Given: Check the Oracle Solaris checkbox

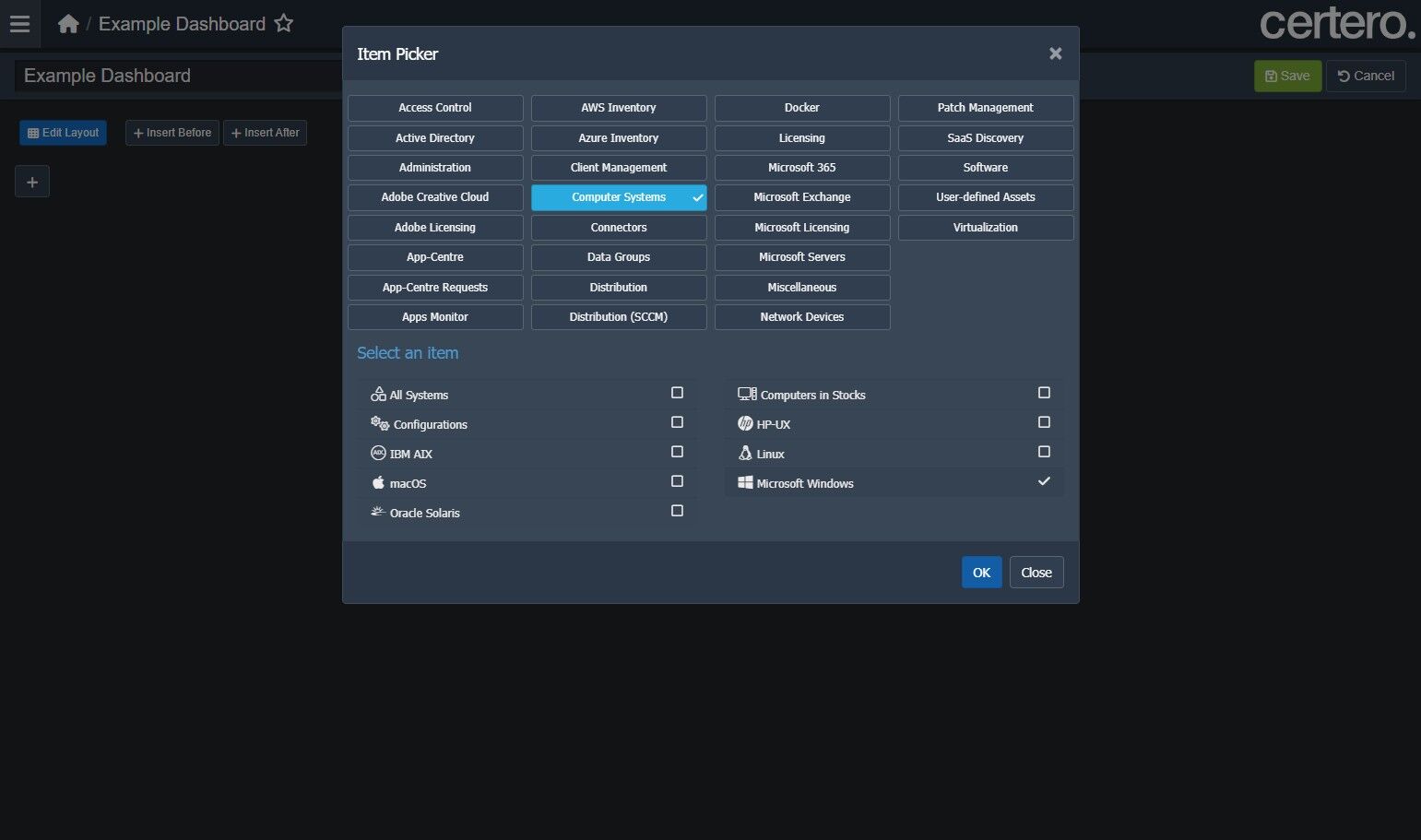Looking at the screenshot, I should pyautogui.click(x=677, y=511).
